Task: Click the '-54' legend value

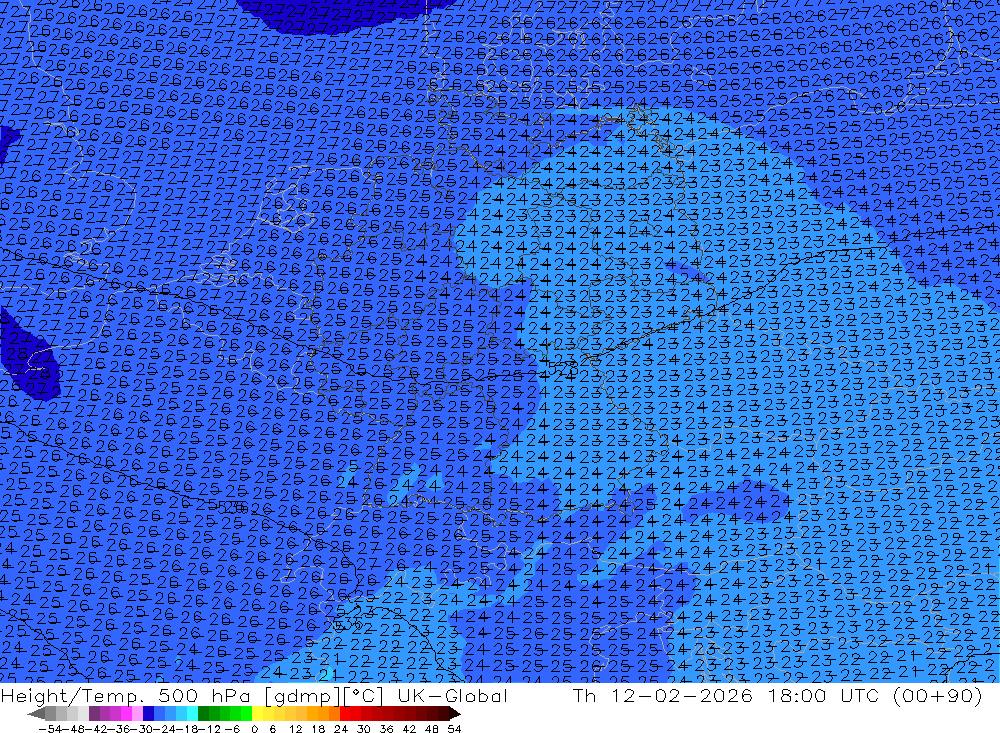Action: pos(50,729)
